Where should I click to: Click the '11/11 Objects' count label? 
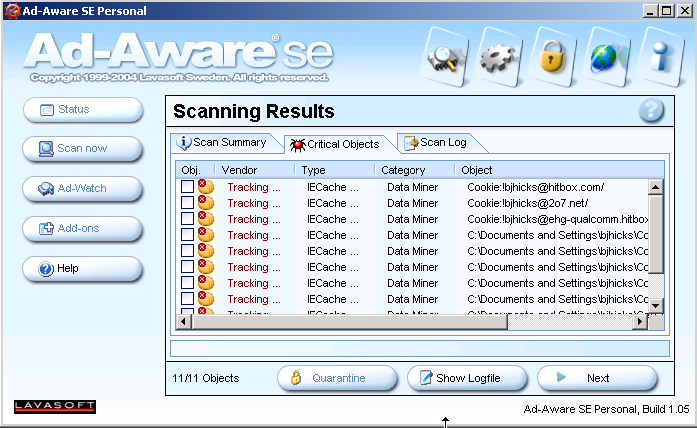coord(205,378)
